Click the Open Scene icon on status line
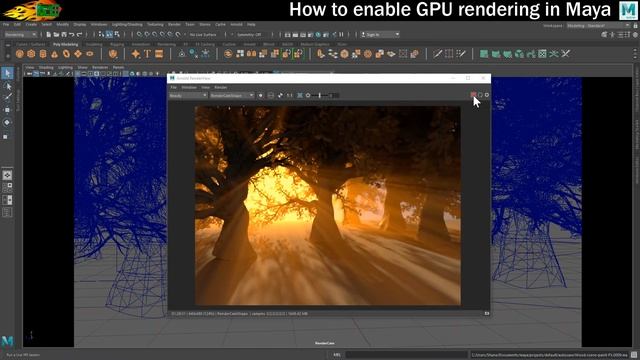This screenshot has height=360, width=640. tap(56, 35)
